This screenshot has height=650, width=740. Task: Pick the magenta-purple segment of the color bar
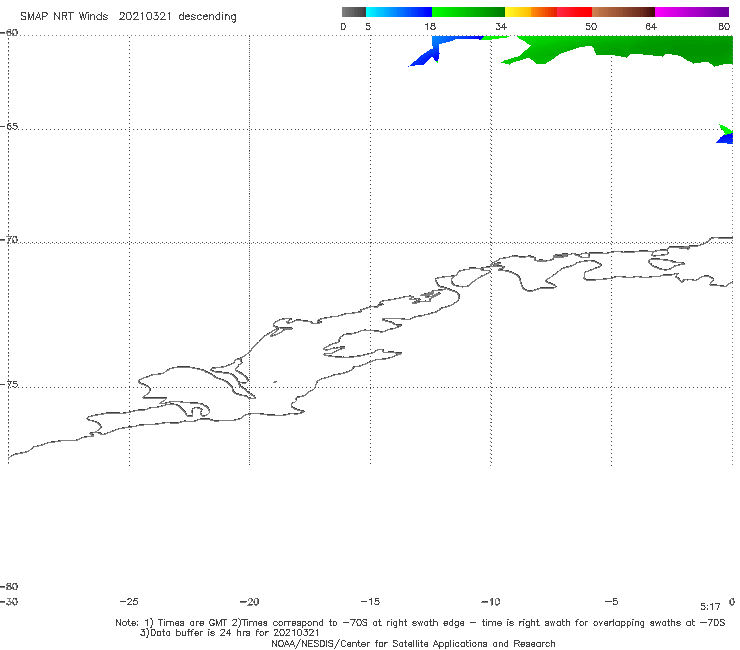(692, 12)
